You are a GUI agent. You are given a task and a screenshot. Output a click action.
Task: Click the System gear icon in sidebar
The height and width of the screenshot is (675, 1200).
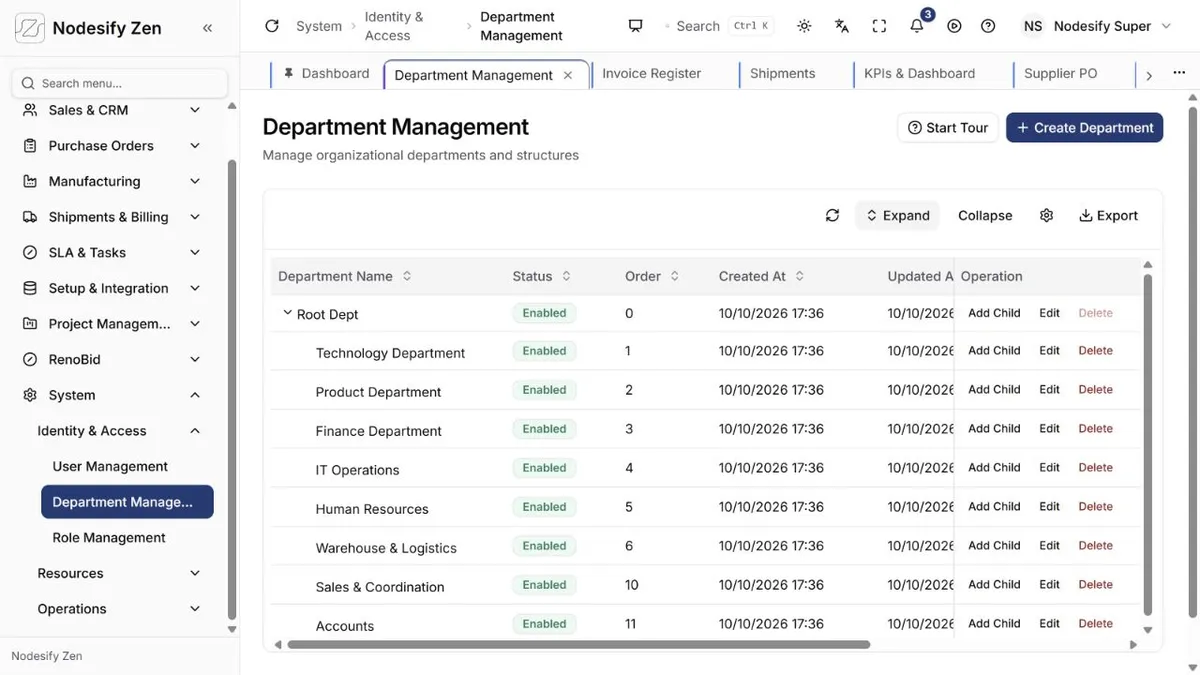[30, 395]
